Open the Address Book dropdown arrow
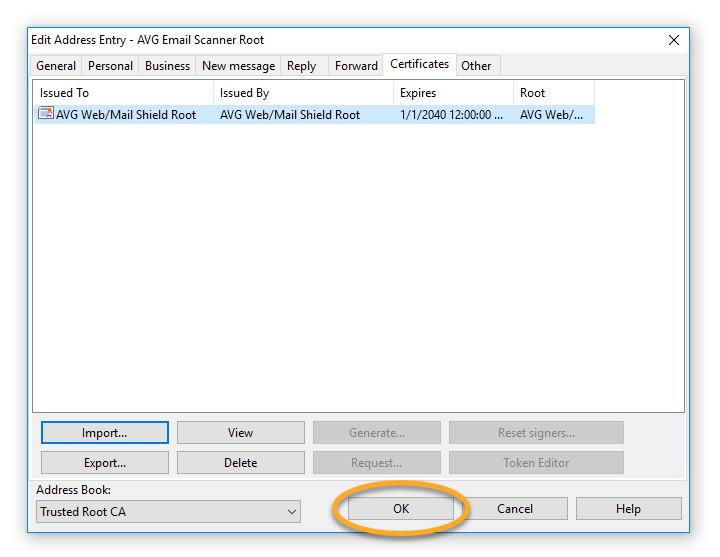The image size is (720, 557). click(x=292, y=512)
